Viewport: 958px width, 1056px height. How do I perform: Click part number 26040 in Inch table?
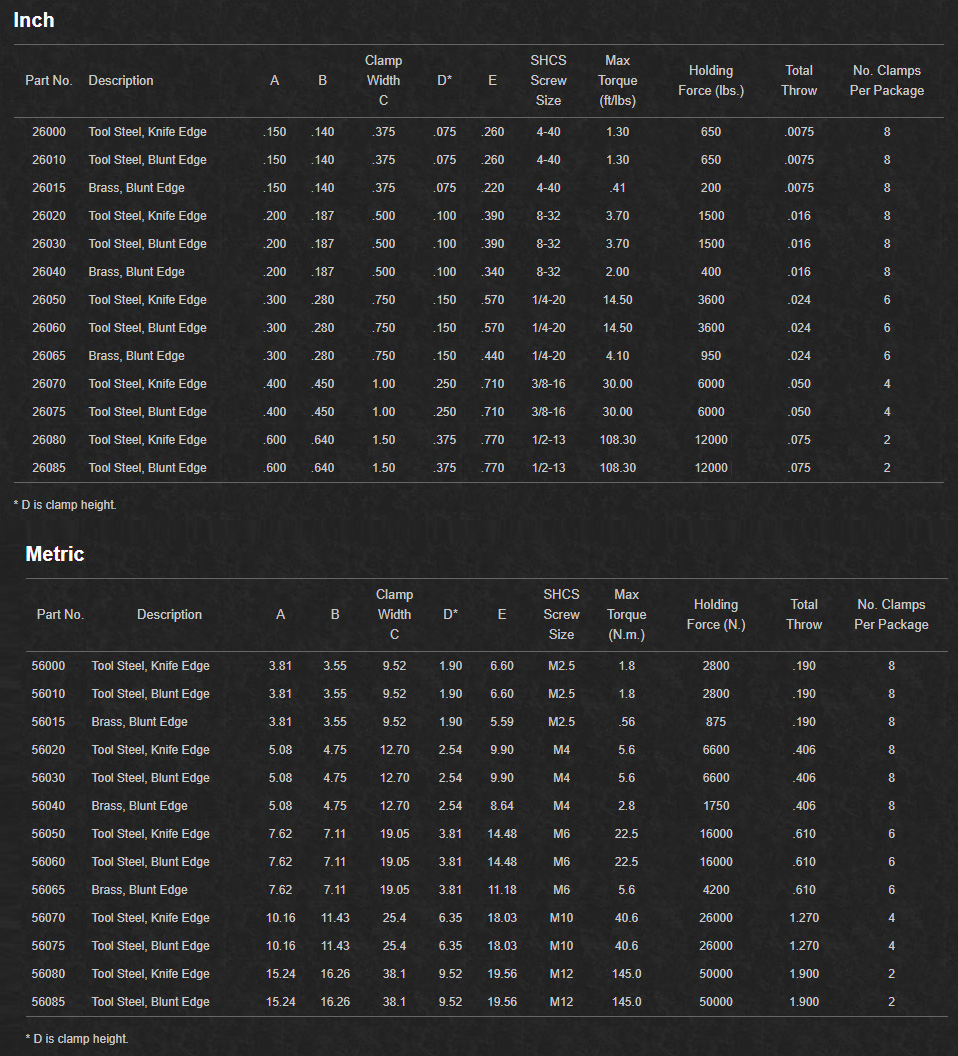coord(49,272)
